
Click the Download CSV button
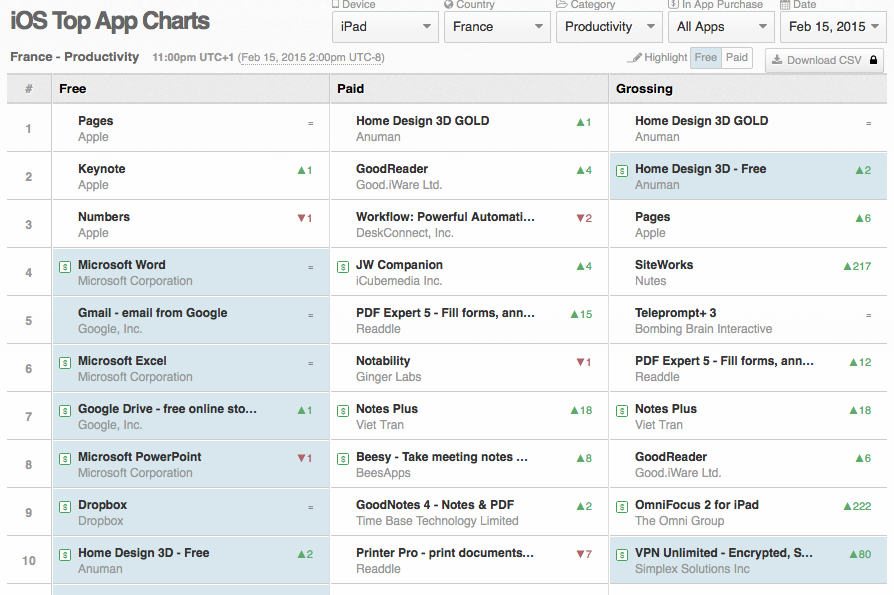pos(824,60)
